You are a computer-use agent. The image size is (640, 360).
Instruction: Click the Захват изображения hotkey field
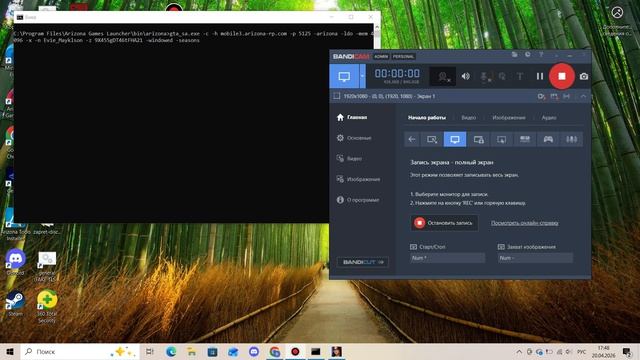point(535,258)
